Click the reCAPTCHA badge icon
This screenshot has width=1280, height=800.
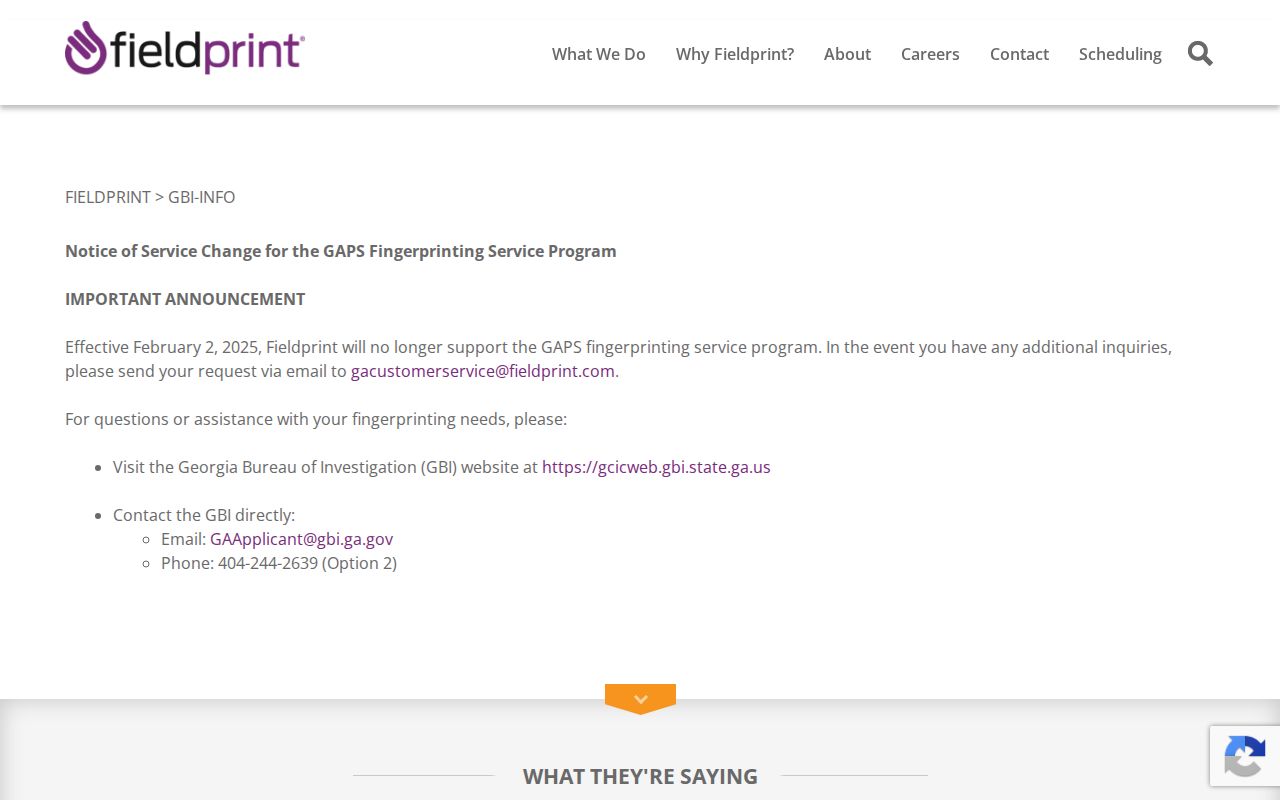click(1245, 756)
